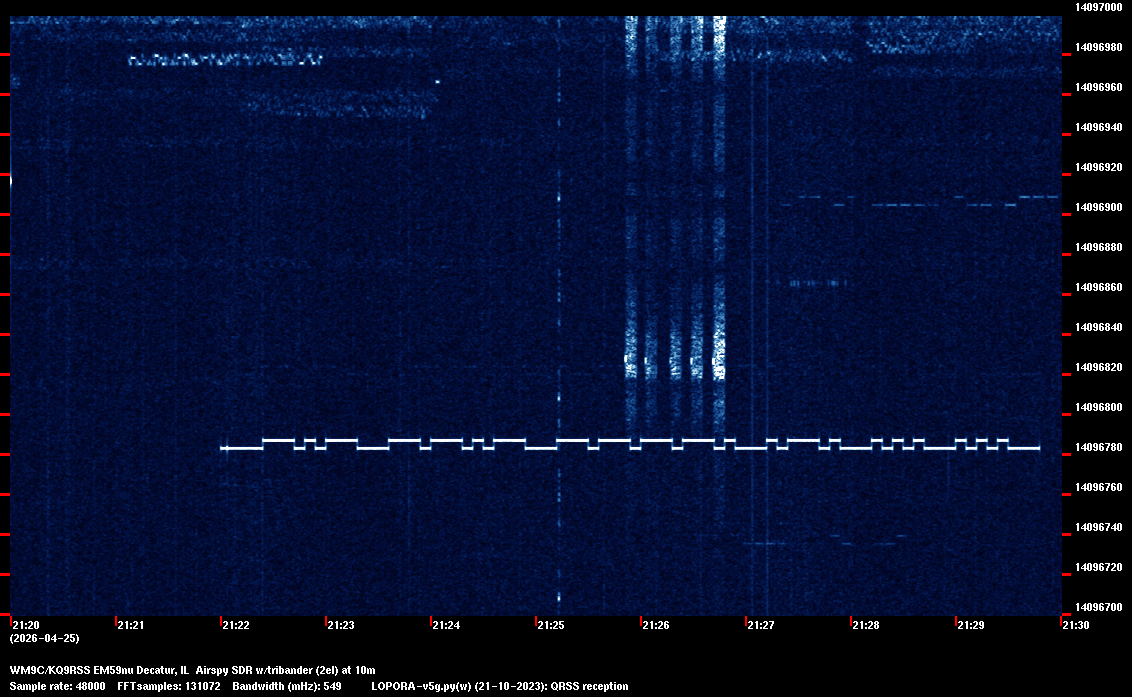Viewport: 1132px width, 697px height.
Task: Select the 14096780 frequency label
Action: click(x=1098, y=447)
